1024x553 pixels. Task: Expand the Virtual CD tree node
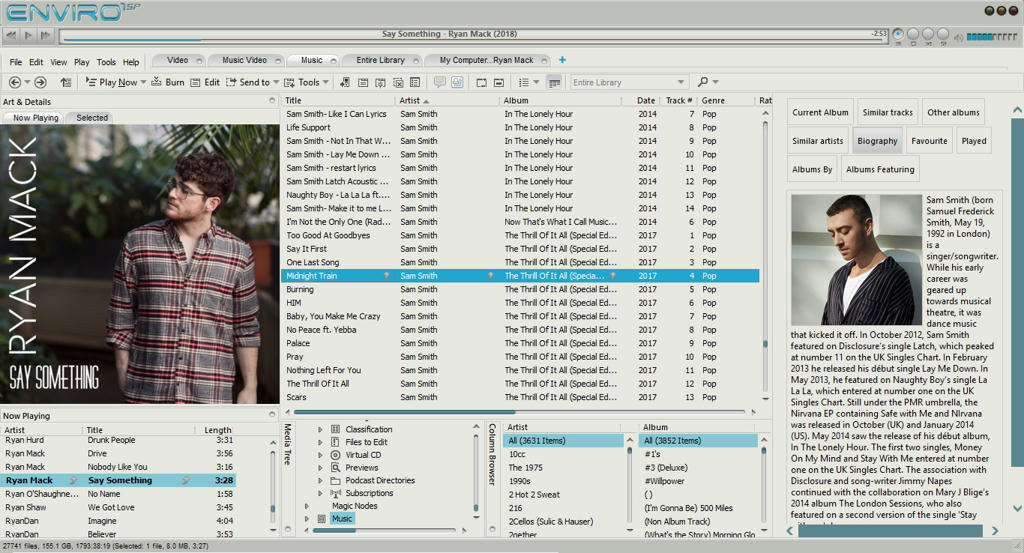pyautogui.click(x=320, y=455)
